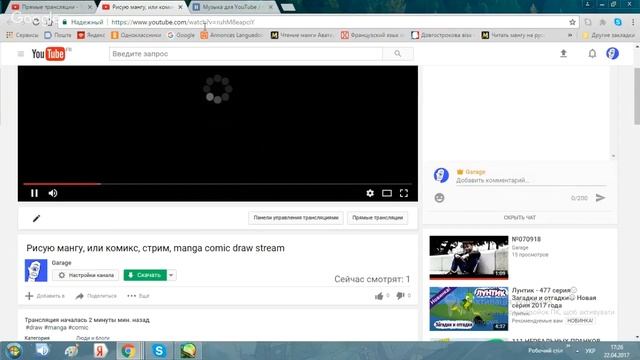Viewport: 640px width, 360px height.
Task: Open the Прямые трансляции button
Action: tap(378, 218)
